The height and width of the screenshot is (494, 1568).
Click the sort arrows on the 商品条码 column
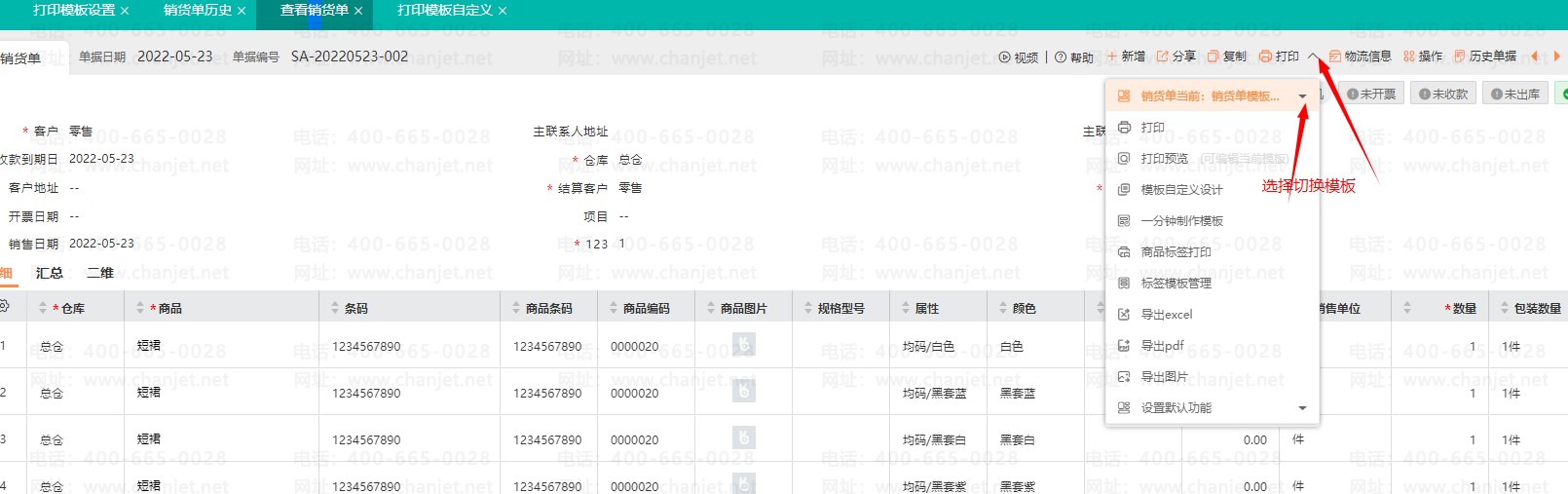tap(516, 308)
